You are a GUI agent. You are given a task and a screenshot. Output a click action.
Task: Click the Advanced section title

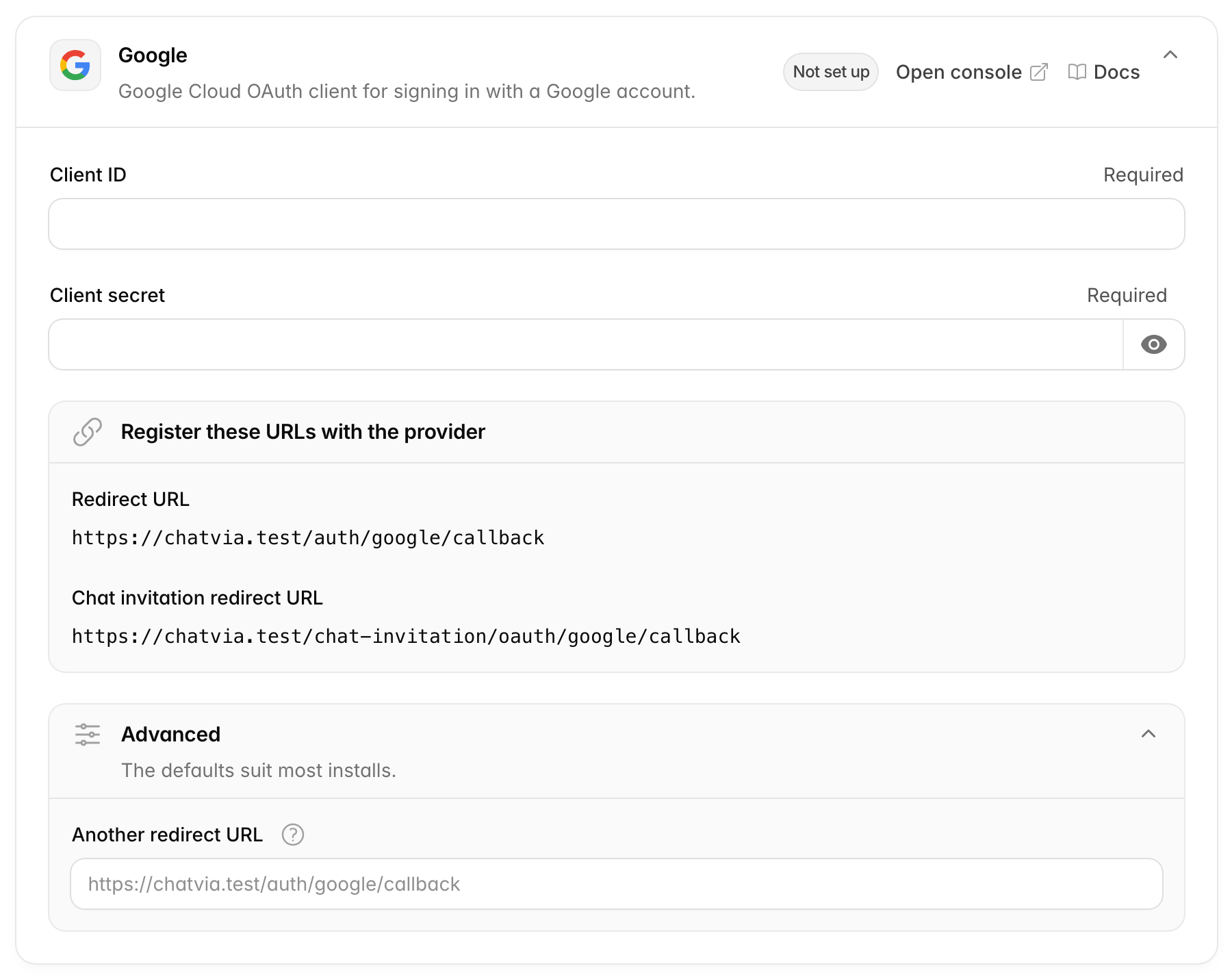[x=171, y=735]
